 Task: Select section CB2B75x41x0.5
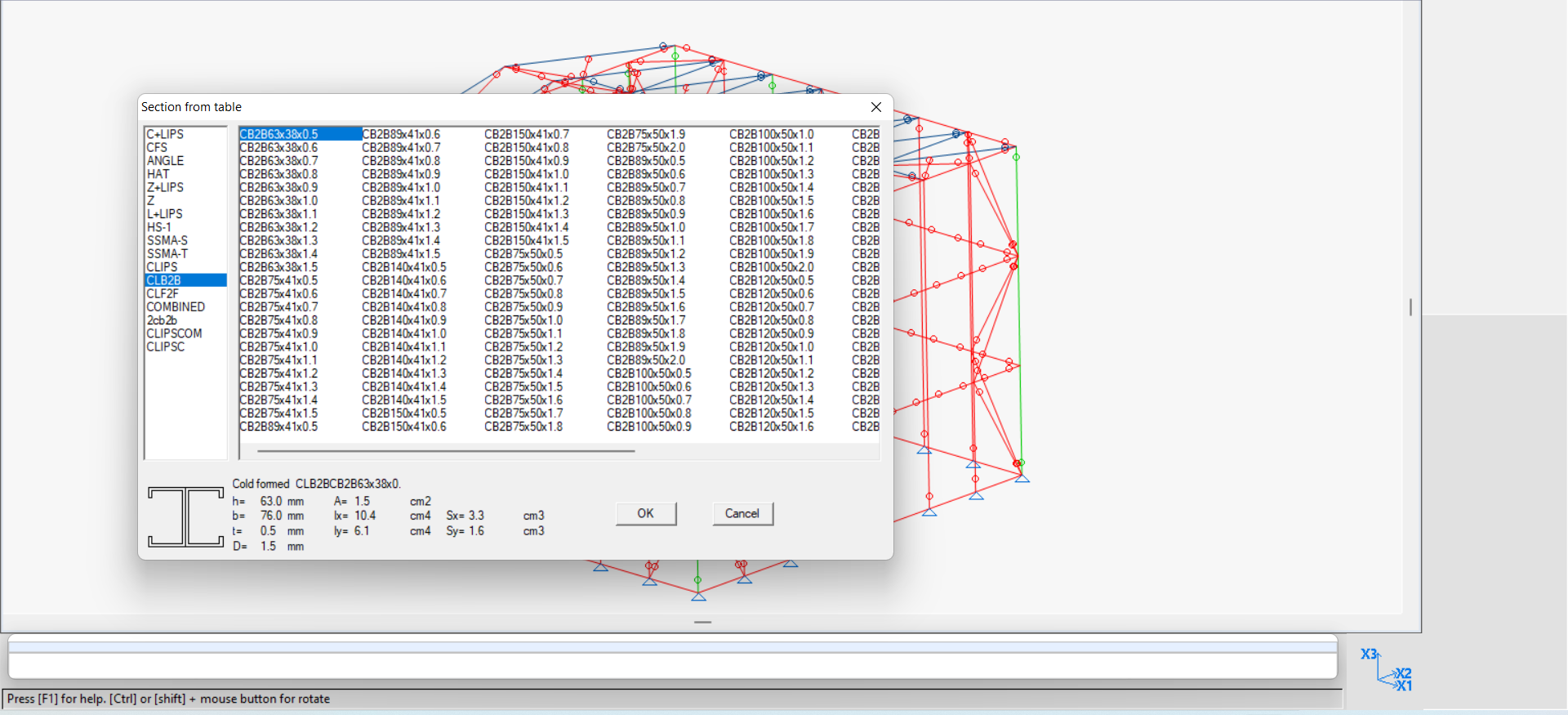[278, 280]
